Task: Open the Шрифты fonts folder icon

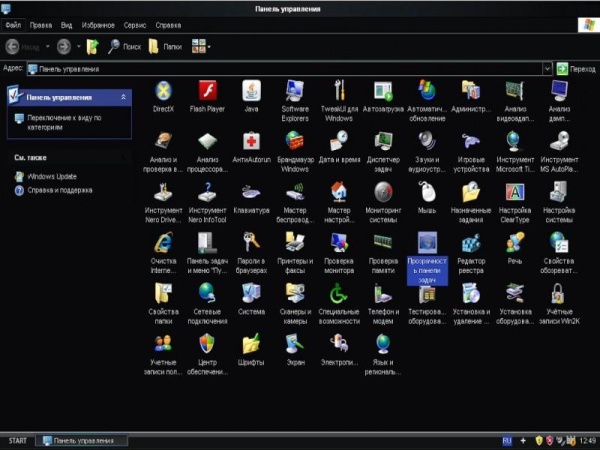Action: coord(251,344)
